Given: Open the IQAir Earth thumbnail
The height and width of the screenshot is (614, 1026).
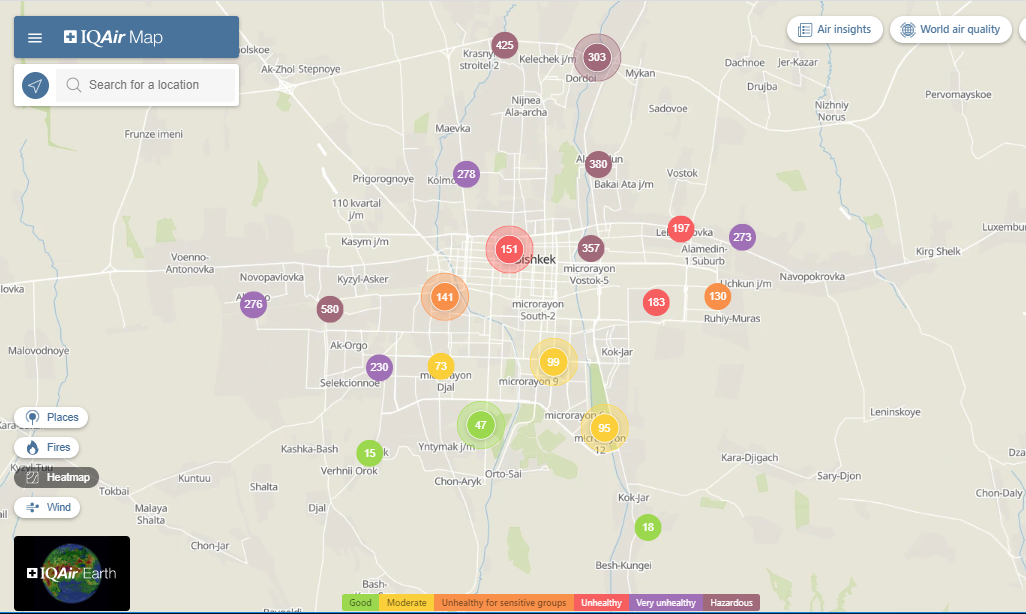Looking at the screenshot, I should pyautogui.click(x=72, y=573).
